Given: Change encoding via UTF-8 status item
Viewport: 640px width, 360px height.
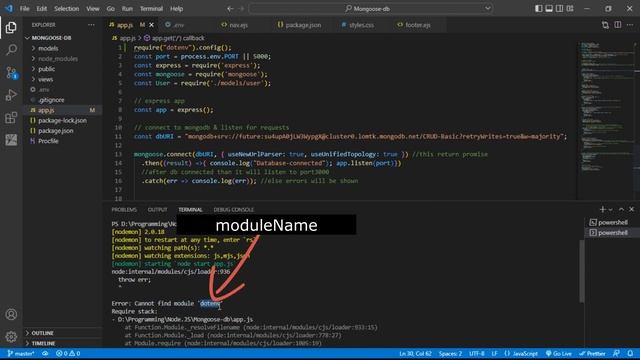Looking at the screenshot, I should 476,353.
